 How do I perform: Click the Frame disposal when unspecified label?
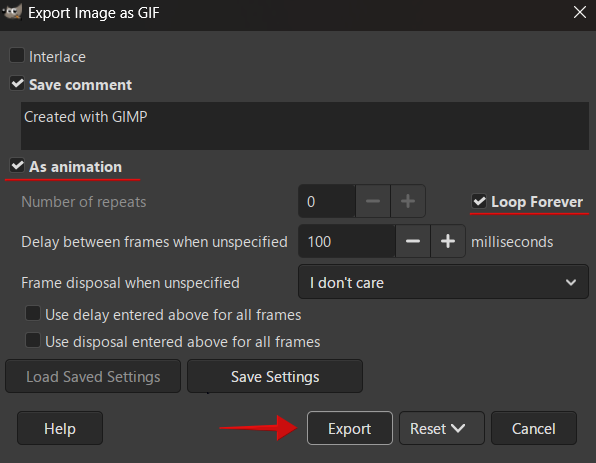[130, 283]
